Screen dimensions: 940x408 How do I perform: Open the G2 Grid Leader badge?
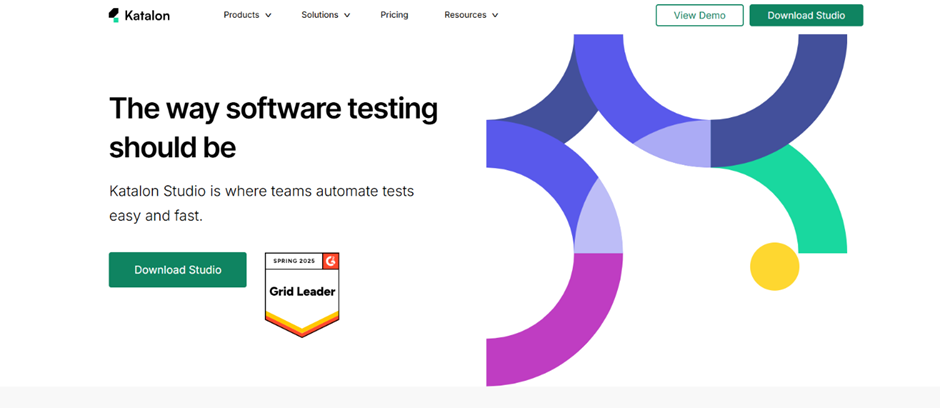click(x=302, y=295)
